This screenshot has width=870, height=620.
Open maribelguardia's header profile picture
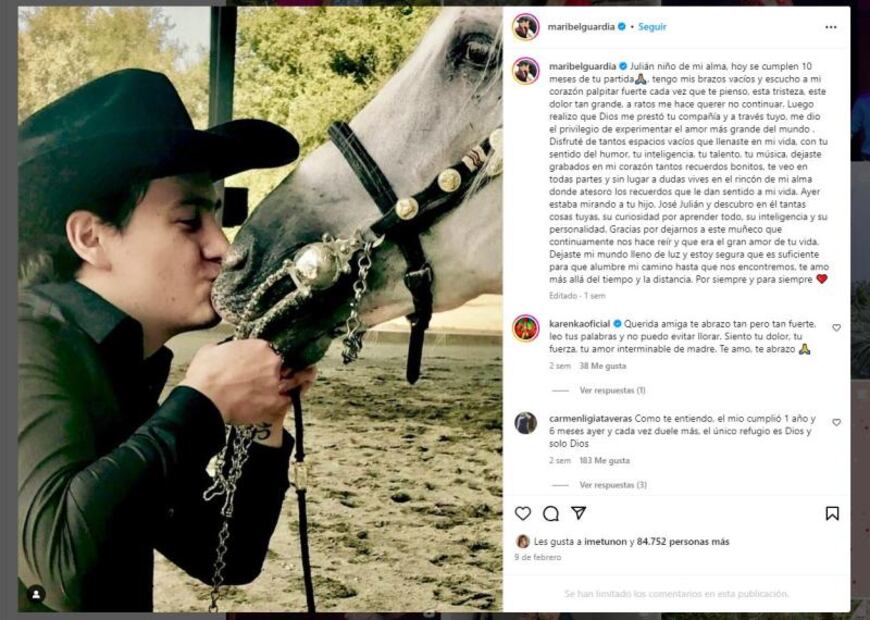coord(526,27)
